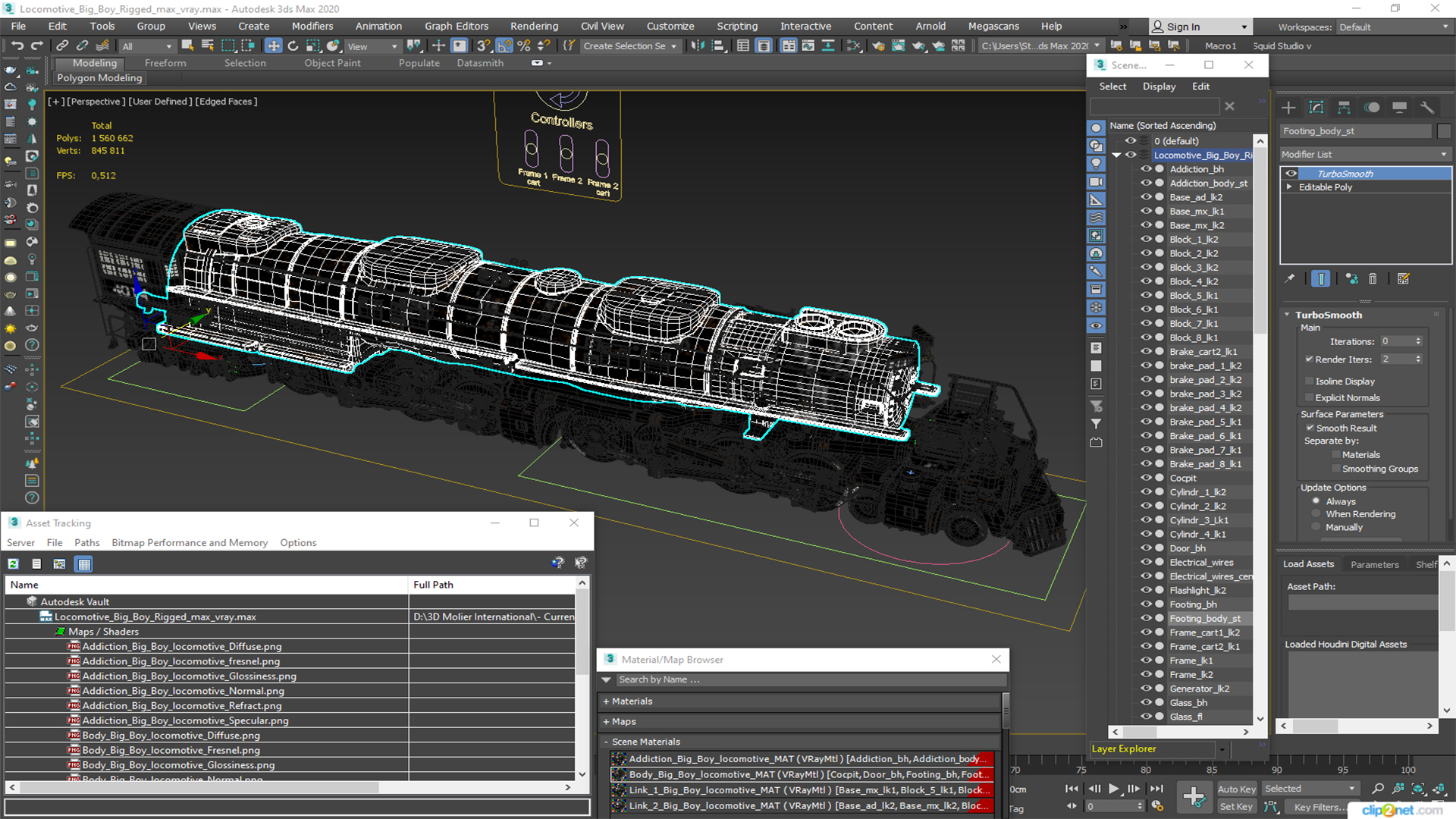Toggle Display Lights filter in Scene Explorer
The width and height of the screenshot is (1456, 819).
[x=1096, y=164]
